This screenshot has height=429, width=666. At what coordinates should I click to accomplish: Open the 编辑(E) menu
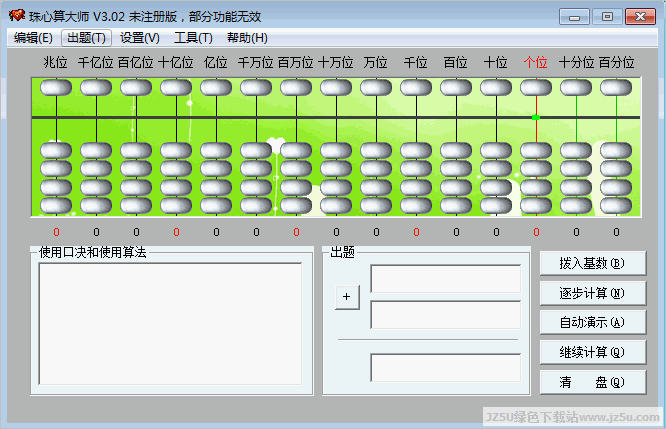coord(33,38)
